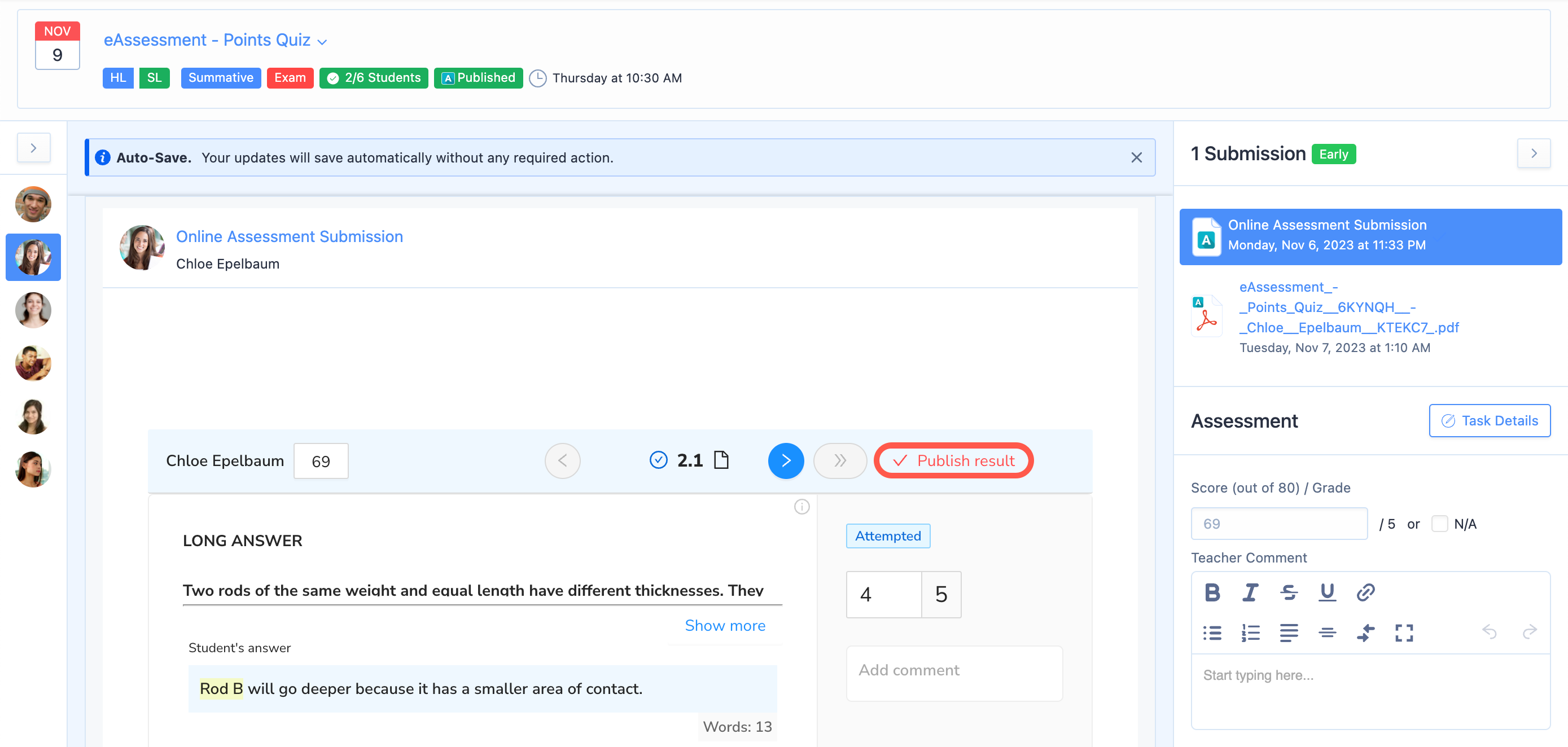This screenshot has width=1568, height=747.
Task: Expand the left student sidebar
Action: coord(33,148)
